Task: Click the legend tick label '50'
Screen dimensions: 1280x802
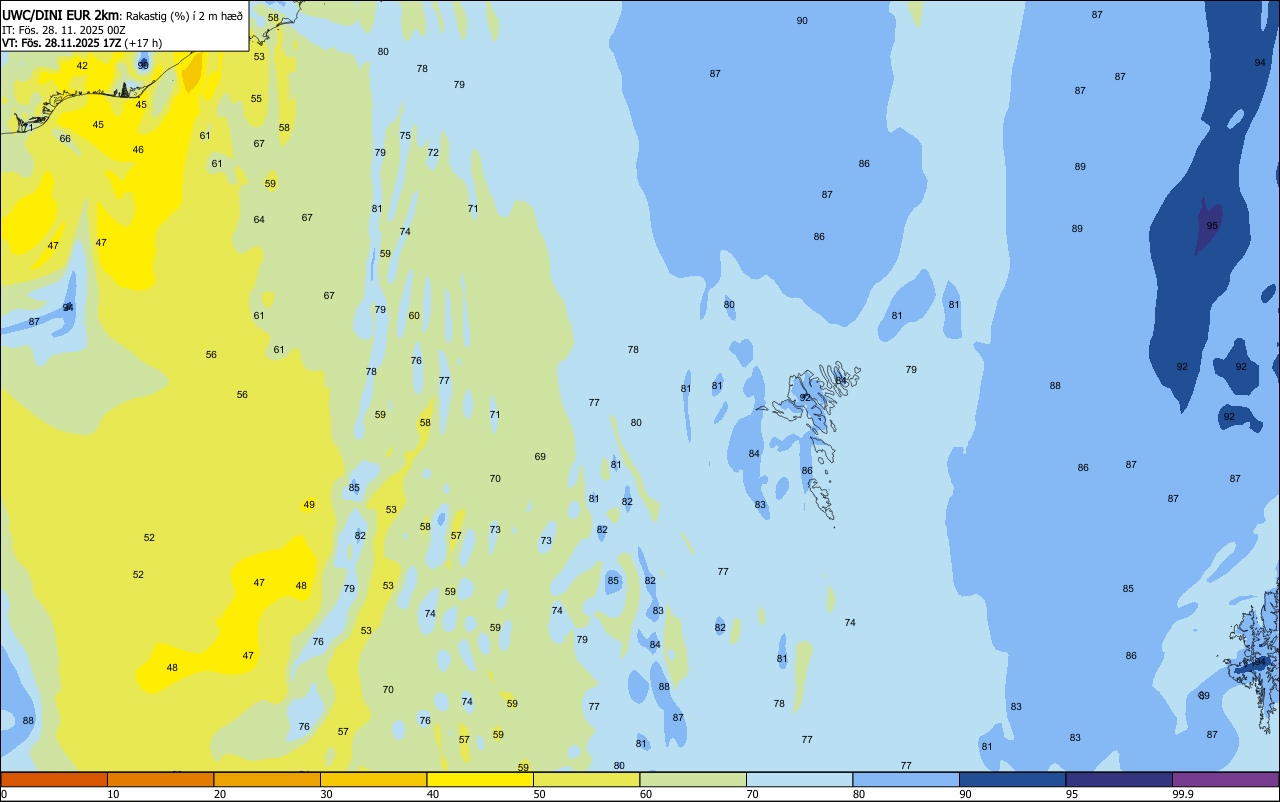Action: point(539,794)
